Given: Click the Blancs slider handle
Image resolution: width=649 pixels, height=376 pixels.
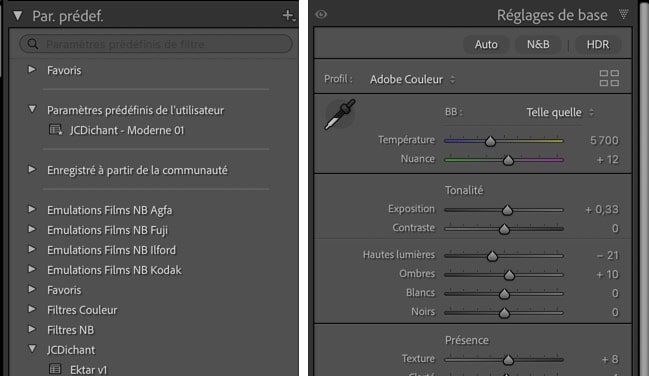Looking at the screenshot, I should pos(504,294).
